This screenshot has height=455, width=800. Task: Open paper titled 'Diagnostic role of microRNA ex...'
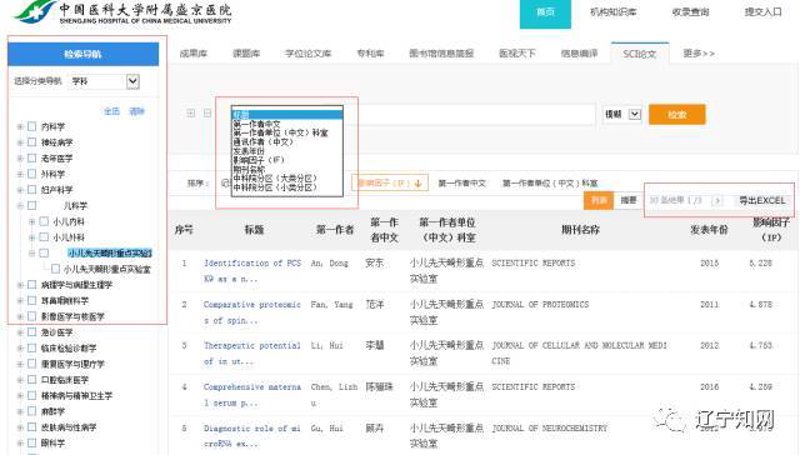[252, 436]
